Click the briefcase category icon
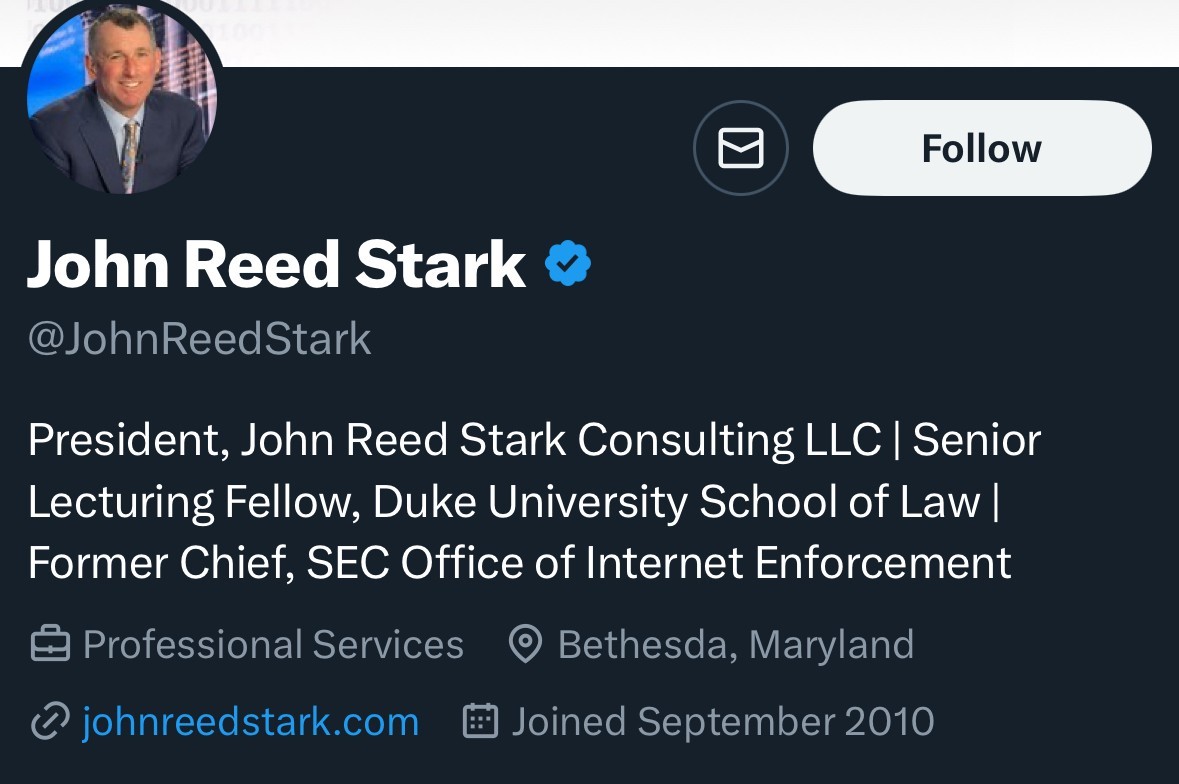This screenshot has height=784, width=1179. click(x=50, y=645)
